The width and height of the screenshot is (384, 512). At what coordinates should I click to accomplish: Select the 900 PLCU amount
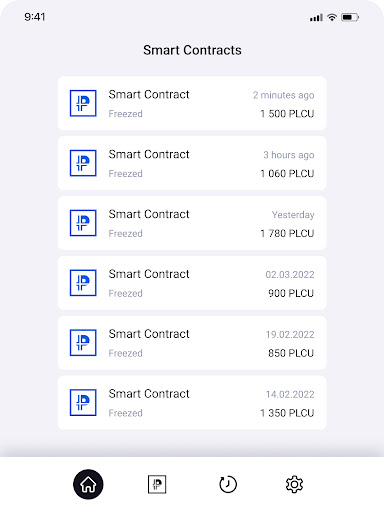pos(291,293)
